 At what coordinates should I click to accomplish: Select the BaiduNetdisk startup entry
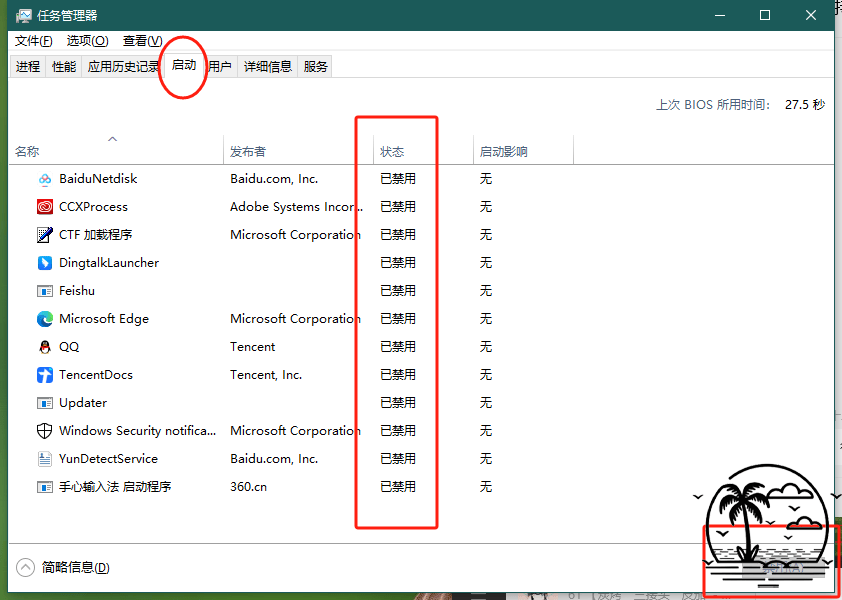coord(420,179)
